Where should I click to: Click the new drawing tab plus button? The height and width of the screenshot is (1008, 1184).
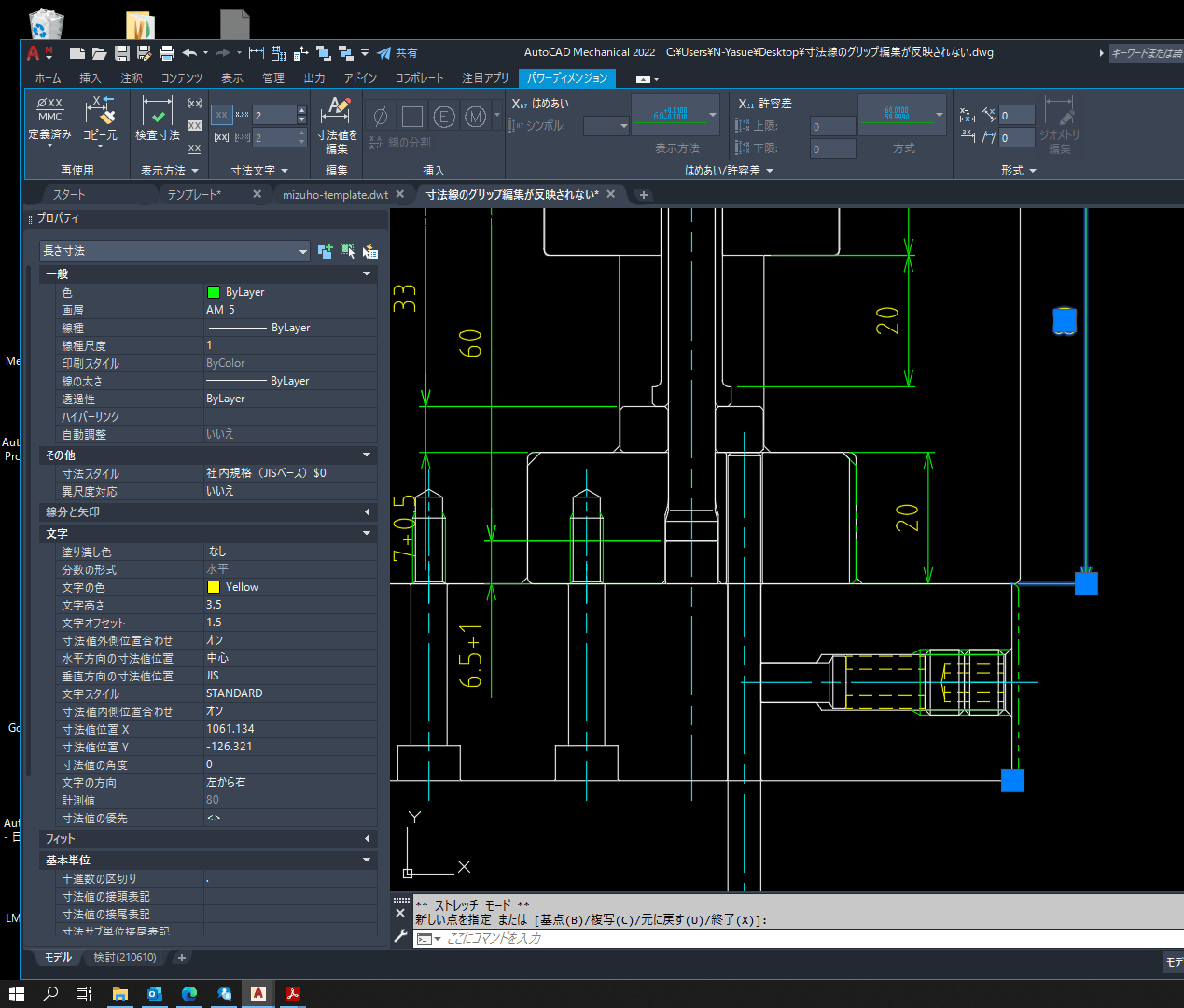click(x=643, y=195)
